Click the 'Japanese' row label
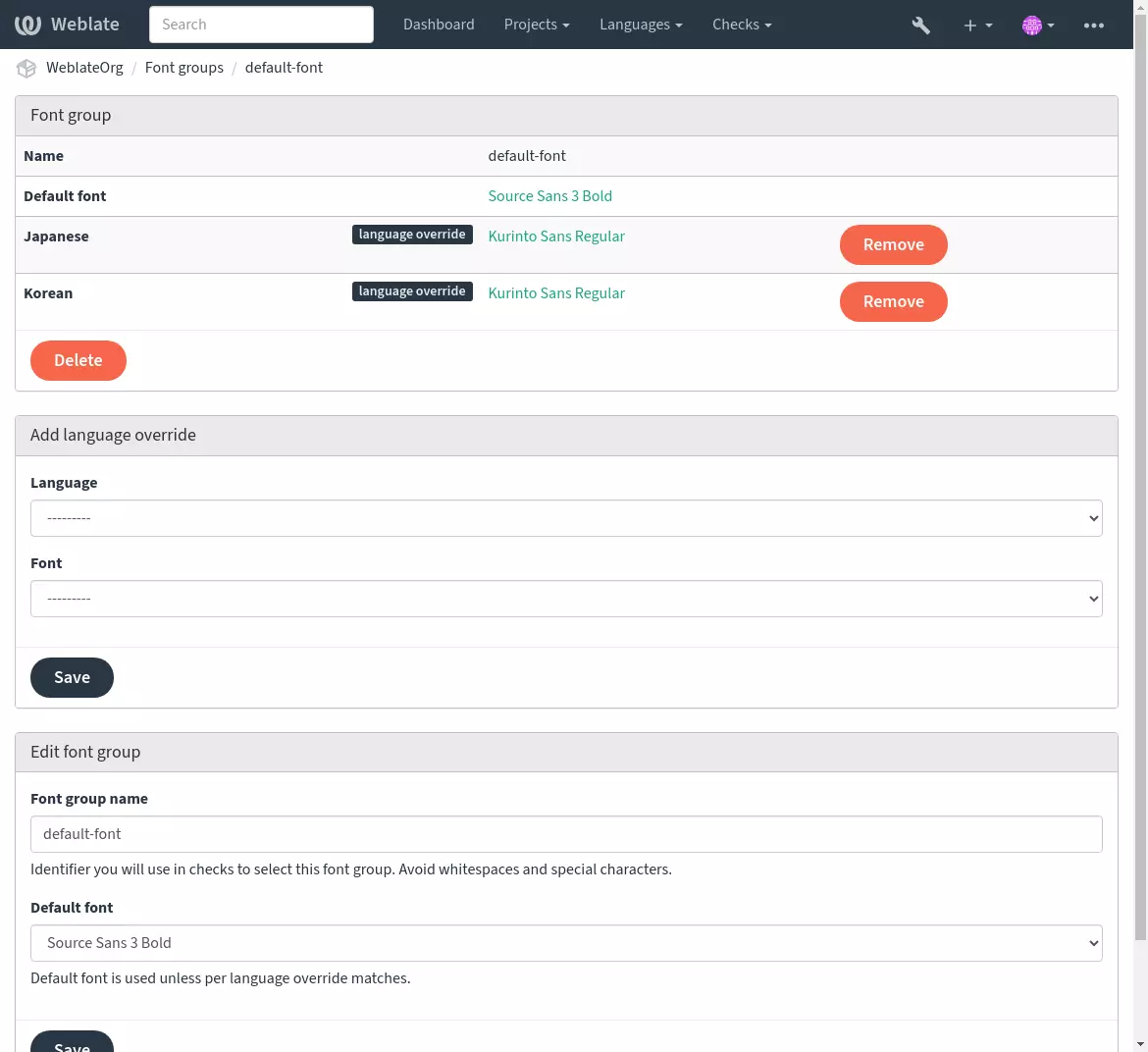This screenshot has width=1148, height=1052. point(56,237)
